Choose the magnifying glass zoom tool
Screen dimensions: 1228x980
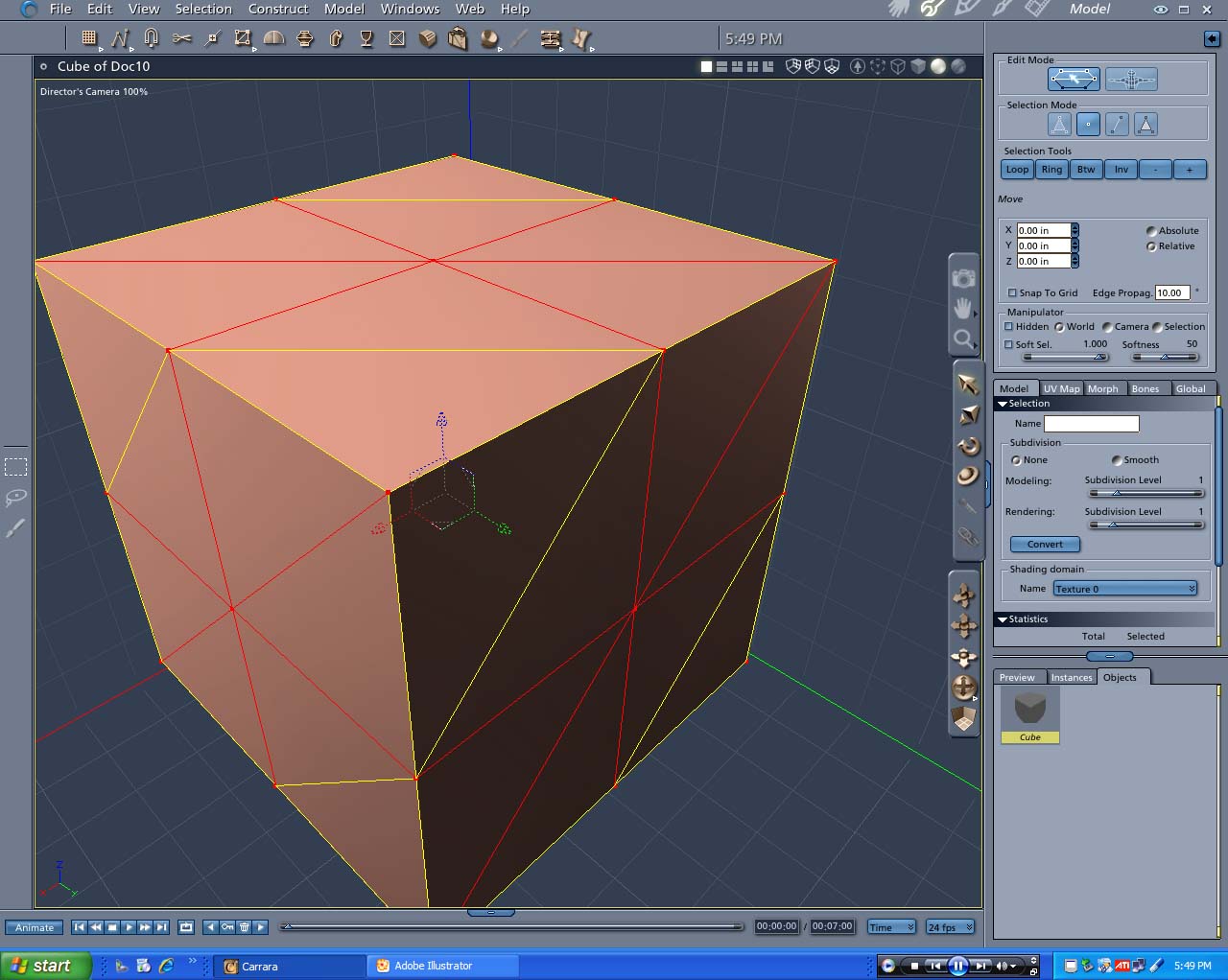963,338
